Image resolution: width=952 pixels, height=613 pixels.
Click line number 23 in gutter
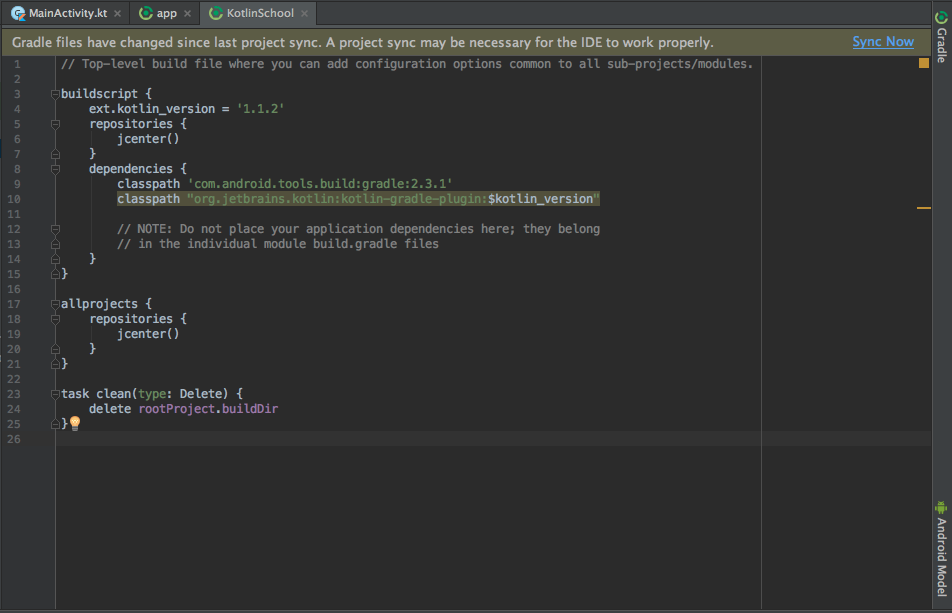[x=13, y=394]
